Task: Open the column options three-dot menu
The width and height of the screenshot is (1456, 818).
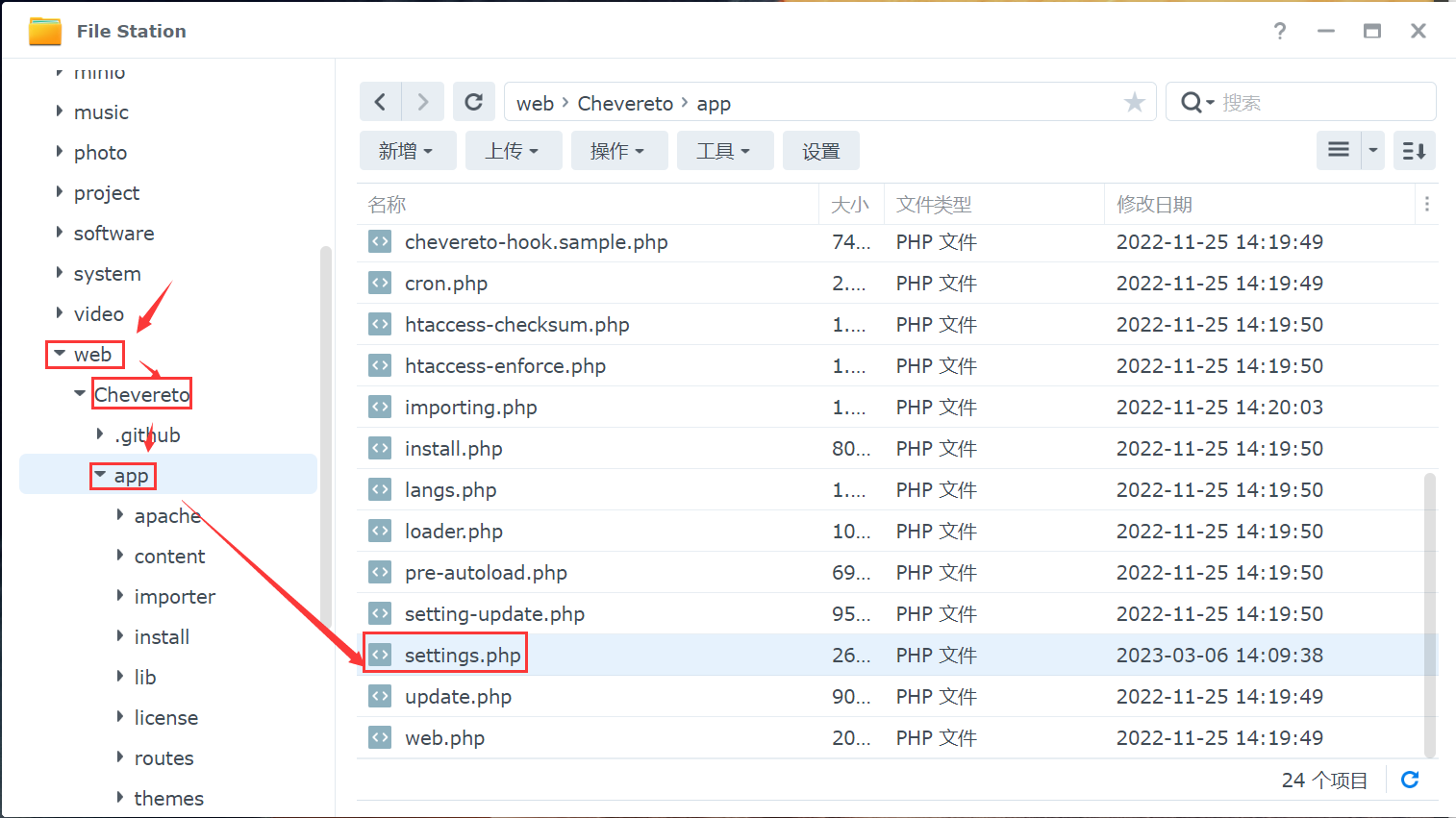Action: (1427, 204)
